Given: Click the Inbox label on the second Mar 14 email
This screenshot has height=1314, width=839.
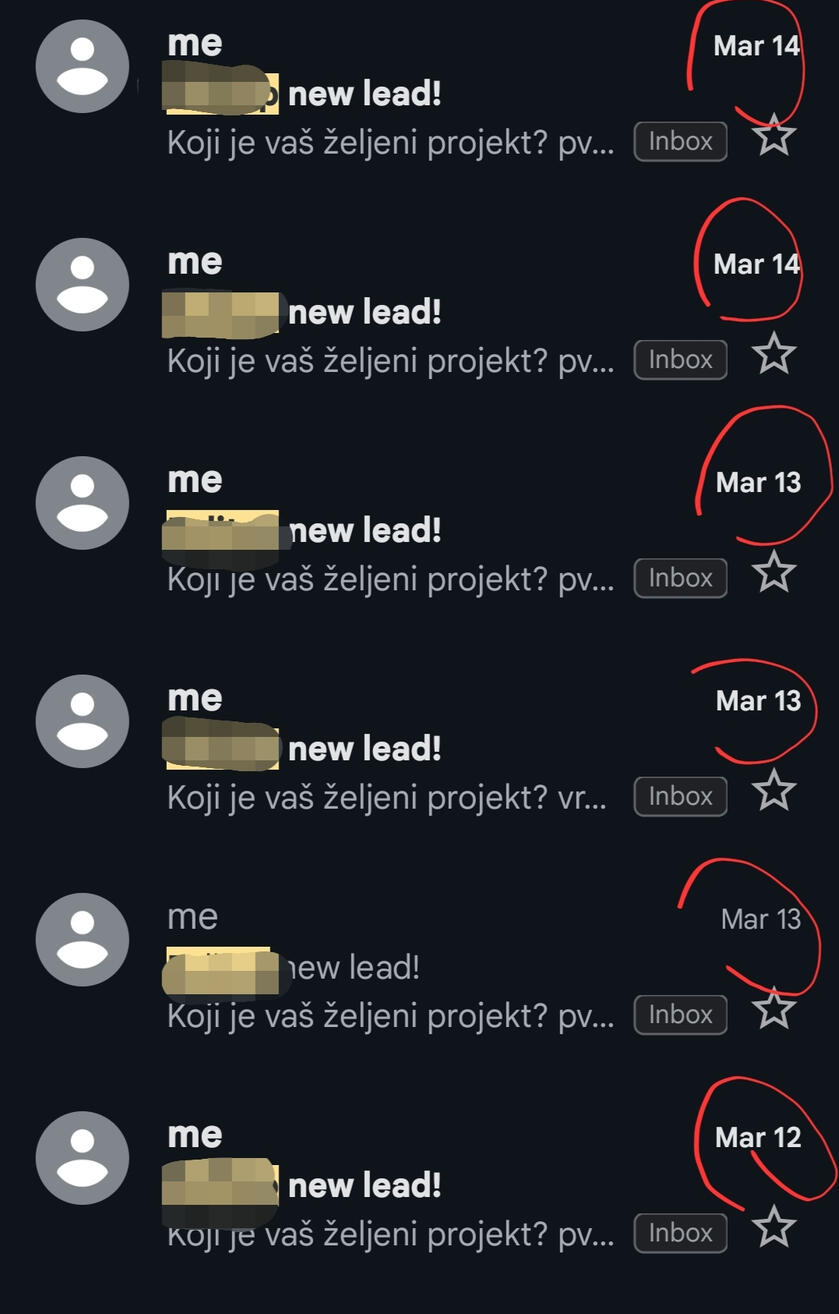Looking at the screenshot, I should coord(680,359).
